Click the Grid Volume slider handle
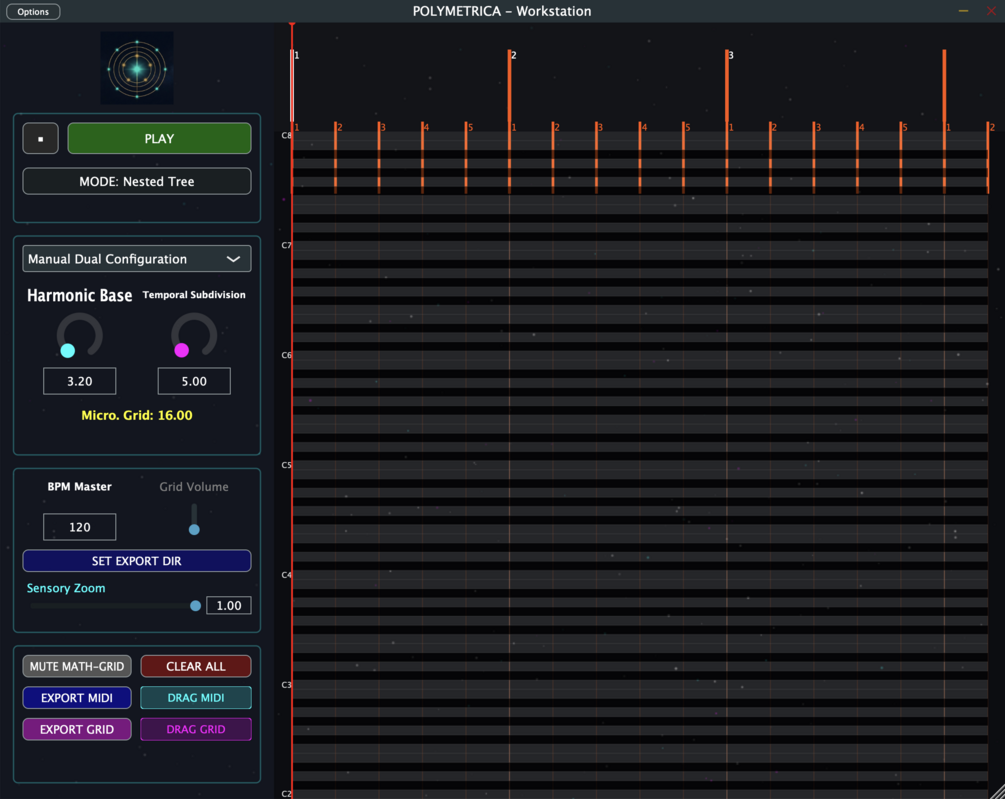Viewport: 1005px width, 799px height. [194, 529]
